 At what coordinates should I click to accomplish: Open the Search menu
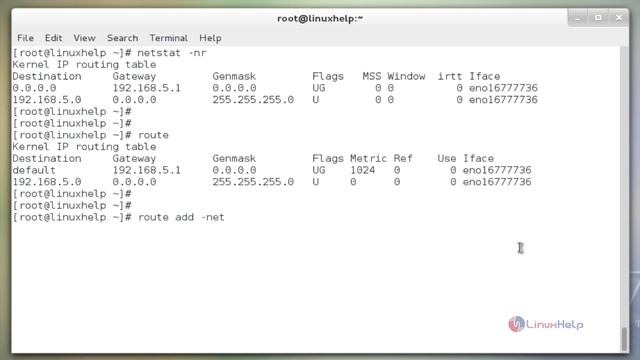point(122,38)
